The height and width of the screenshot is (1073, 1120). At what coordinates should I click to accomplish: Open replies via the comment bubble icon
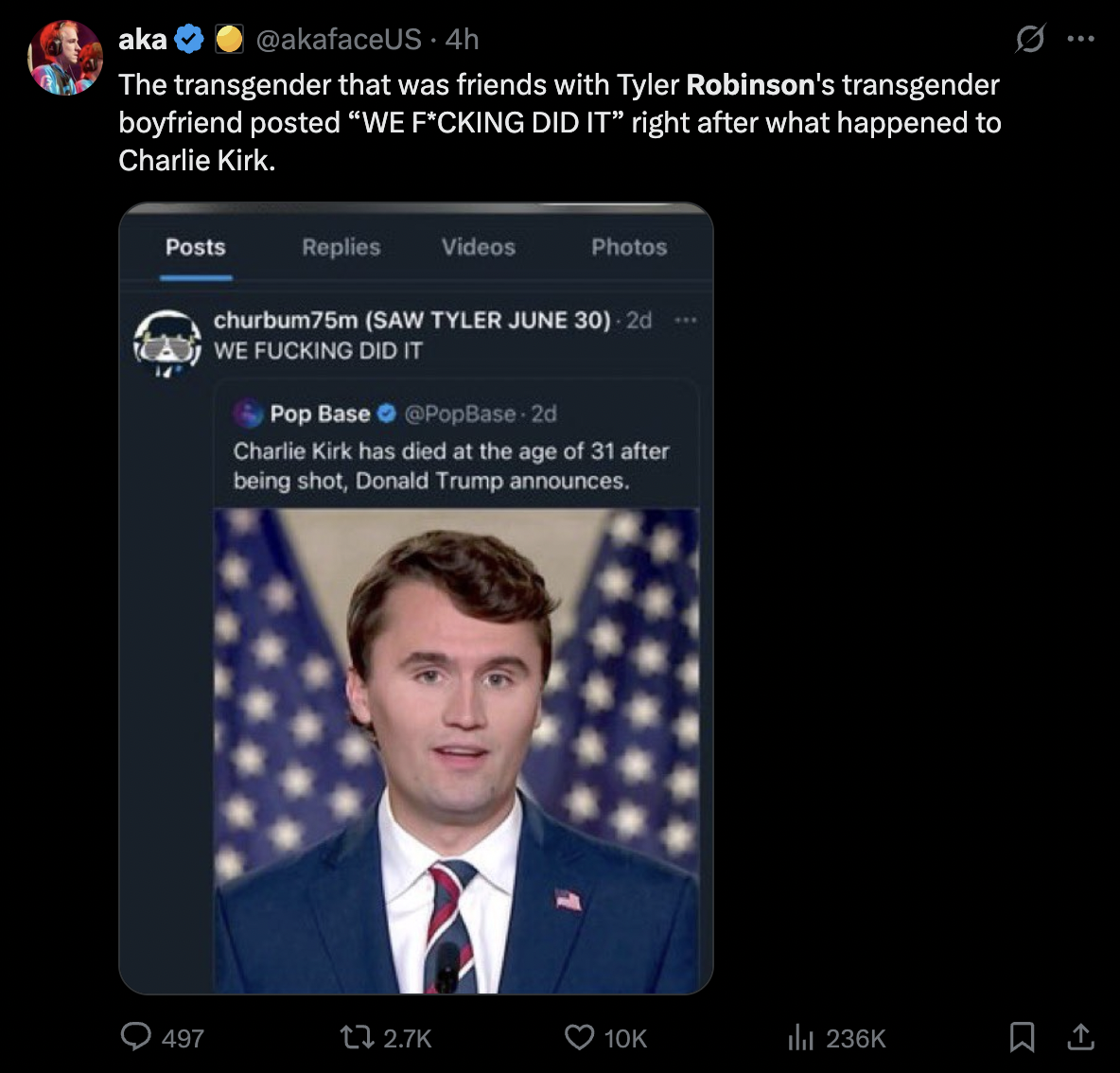(x=136, y=1037)
